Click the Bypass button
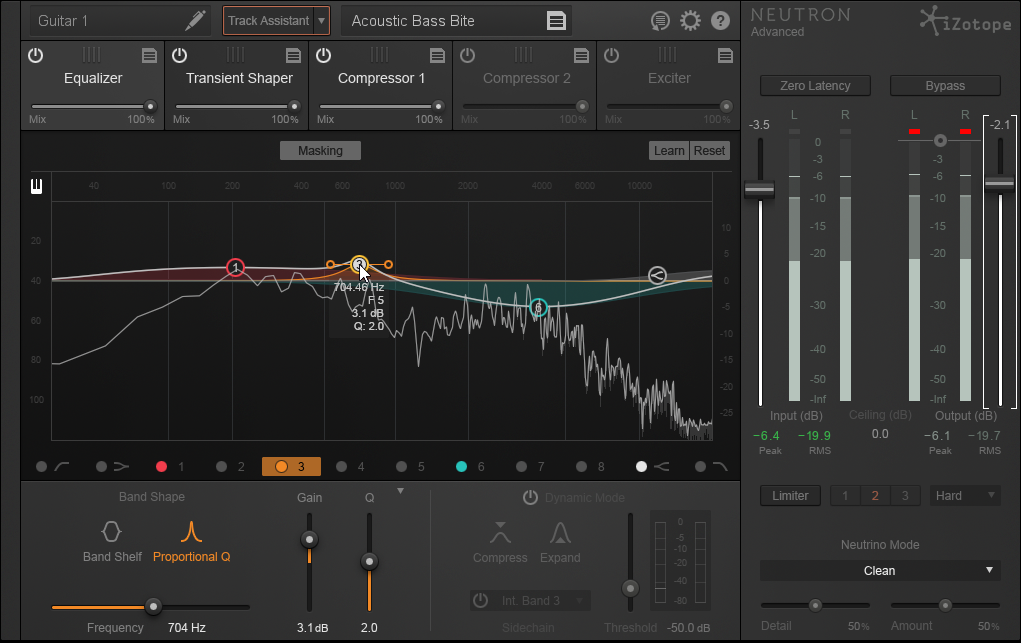 [x=945, y=85]
